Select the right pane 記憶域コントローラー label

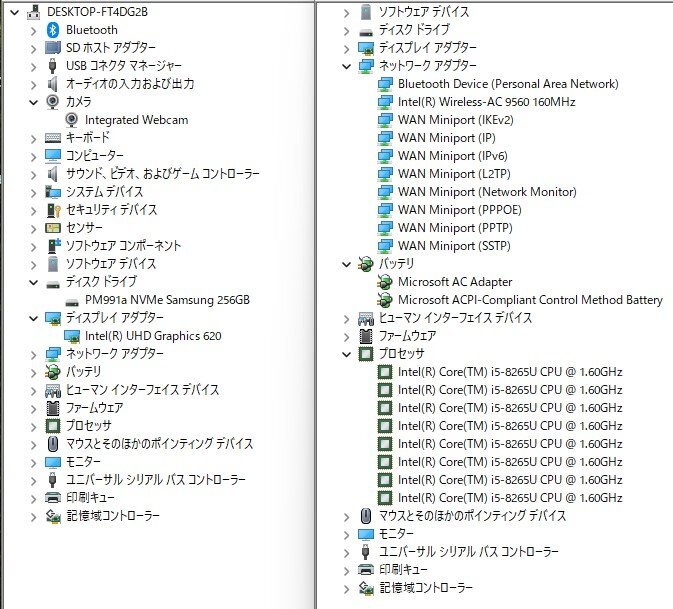425,588
